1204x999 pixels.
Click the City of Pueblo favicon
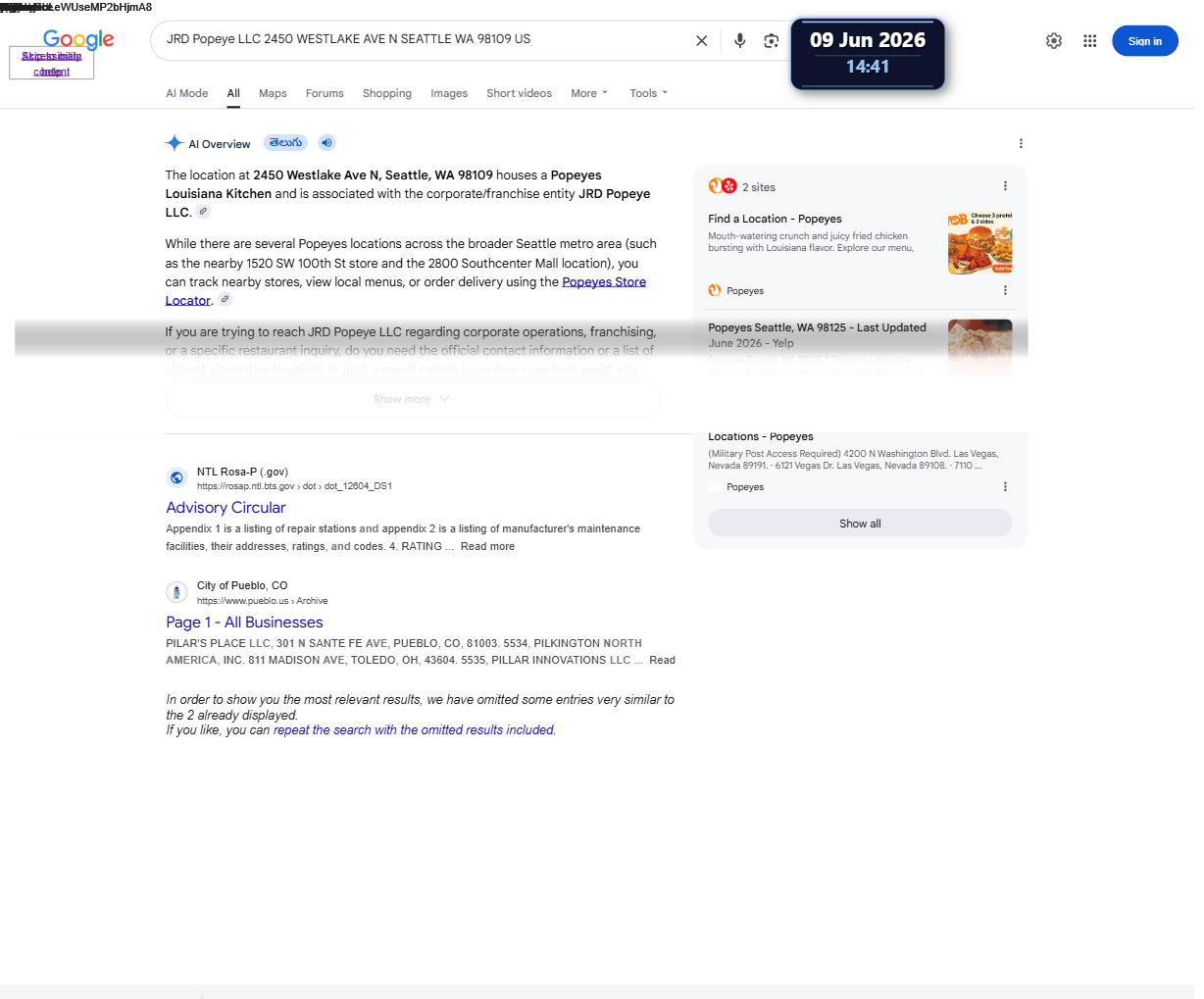pyautogui.click(x=176, y=592)
